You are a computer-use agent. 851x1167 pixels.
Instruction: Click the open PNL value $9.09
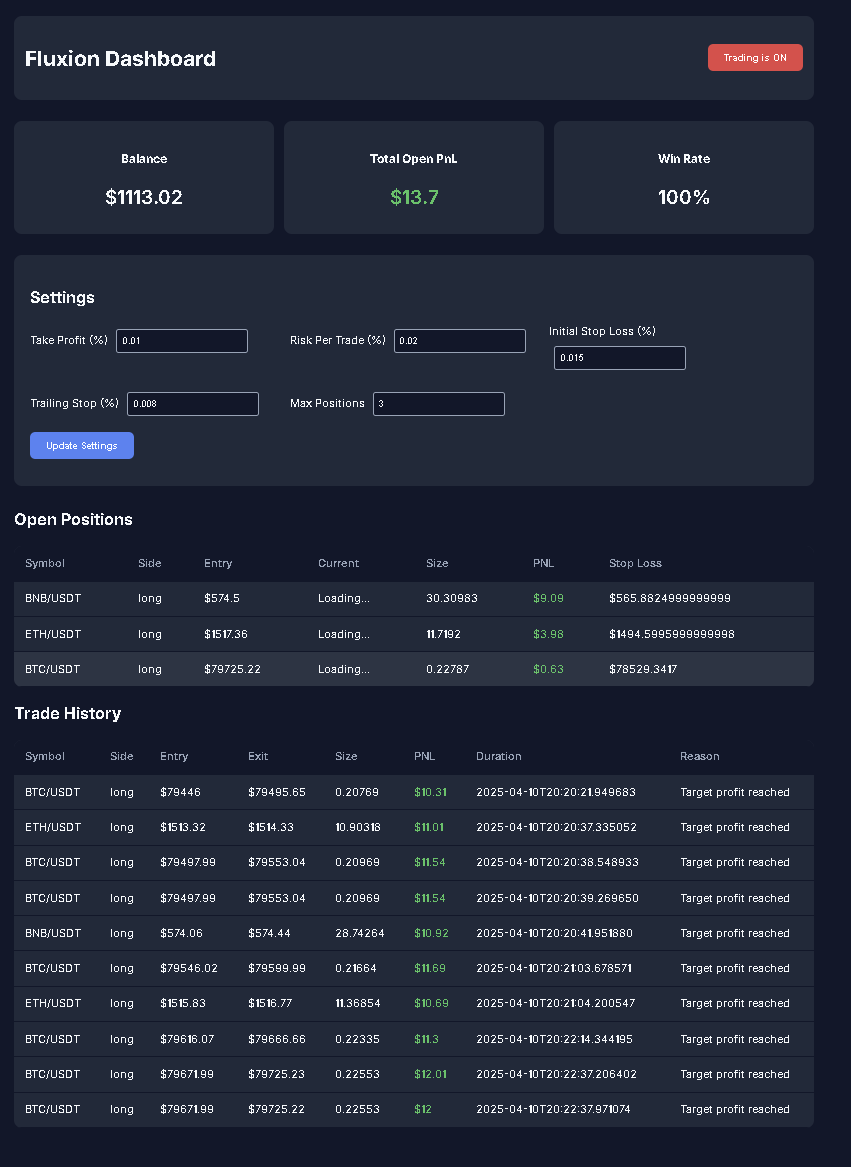pyautogui.click(x=548, y=598)
